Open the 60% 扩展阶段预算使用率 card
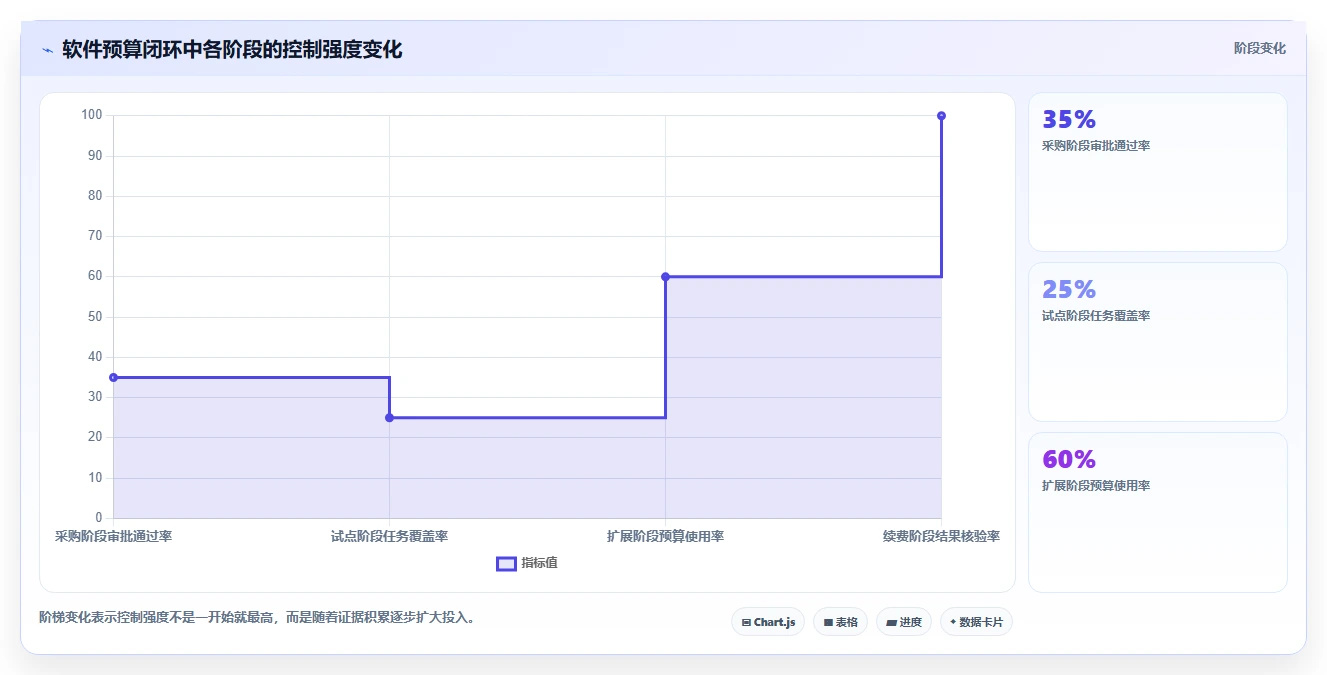Image resolution: width=1327 pixels, height=675 pixels. [x=1157, y=512]
